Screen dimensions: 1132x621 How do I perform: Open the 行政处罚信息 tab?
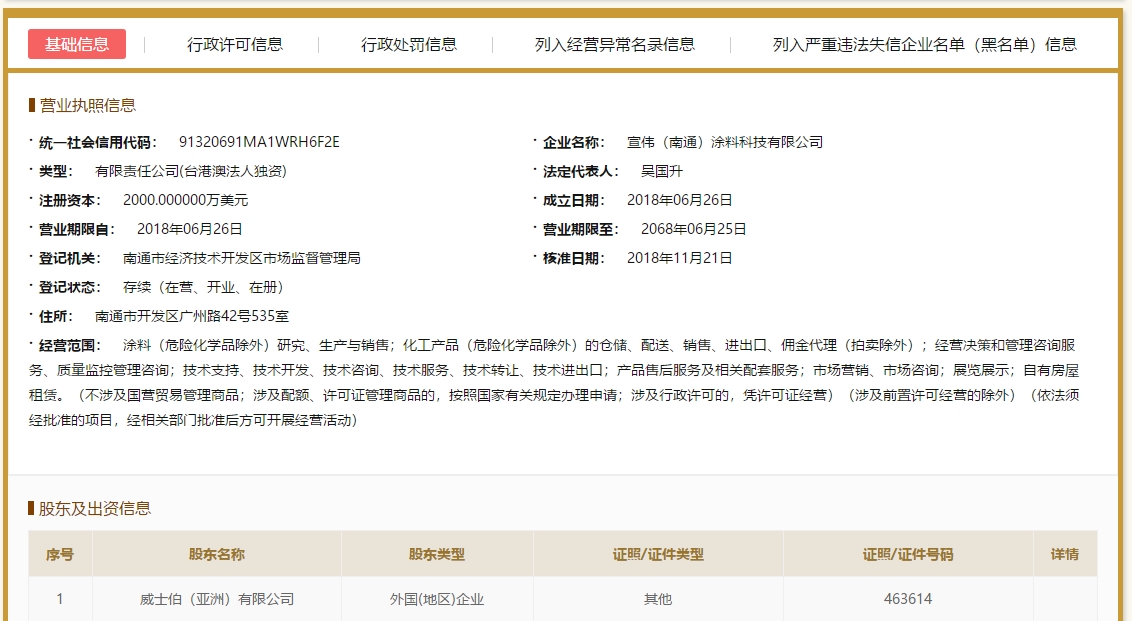point(409,44)
